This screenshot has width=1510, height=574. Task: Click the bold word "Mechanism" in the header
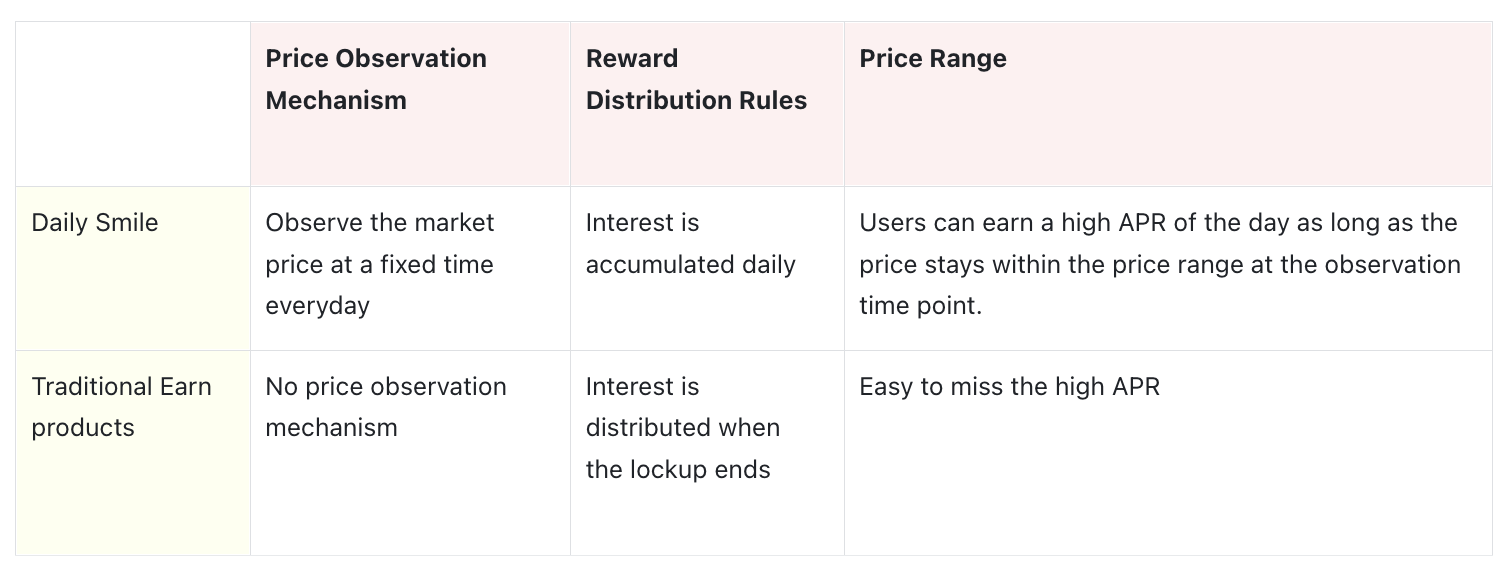point(336,101)
